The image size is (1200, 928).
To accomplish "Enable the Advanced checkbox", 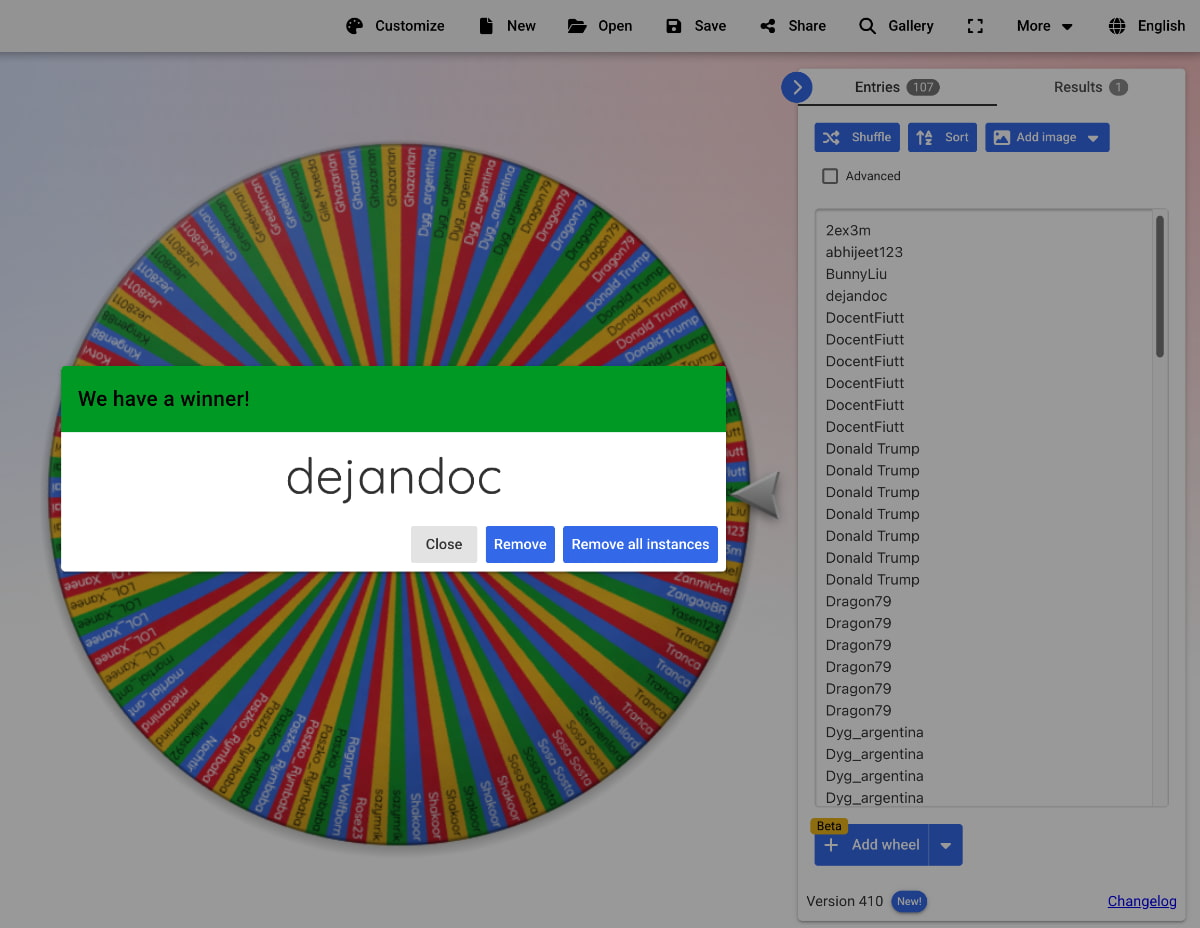I will tap(830, 176).
